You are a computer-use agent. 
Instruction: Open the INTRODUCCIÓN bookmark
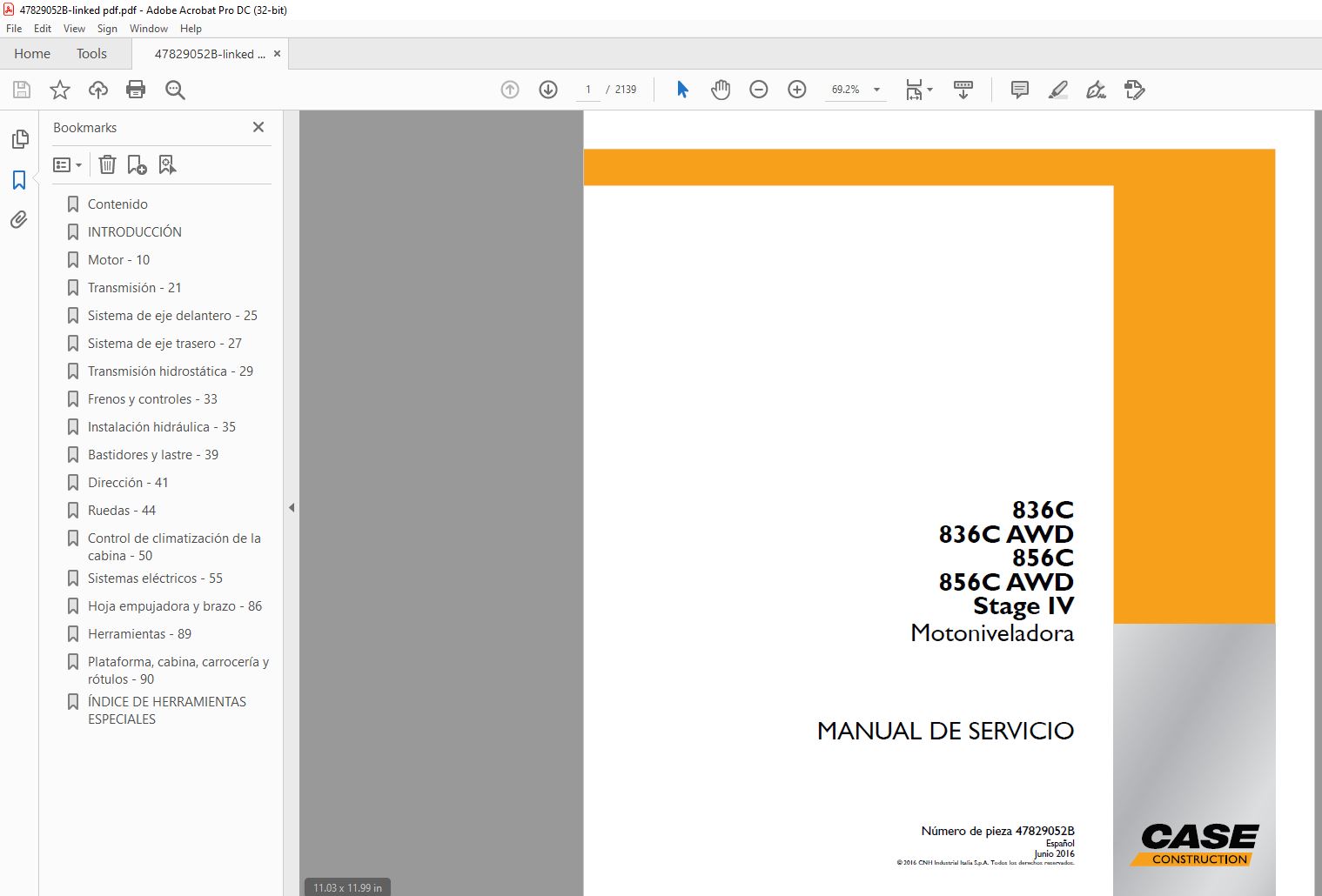135,232
